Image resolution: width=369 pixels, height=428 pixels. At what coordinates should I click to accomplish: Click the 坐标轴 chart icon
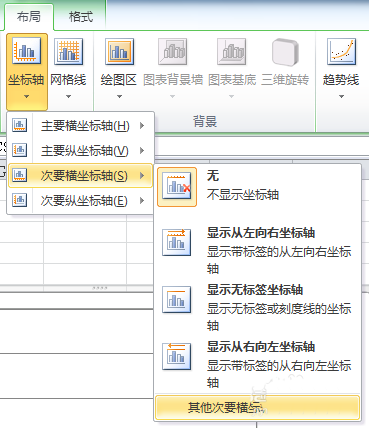27,51
